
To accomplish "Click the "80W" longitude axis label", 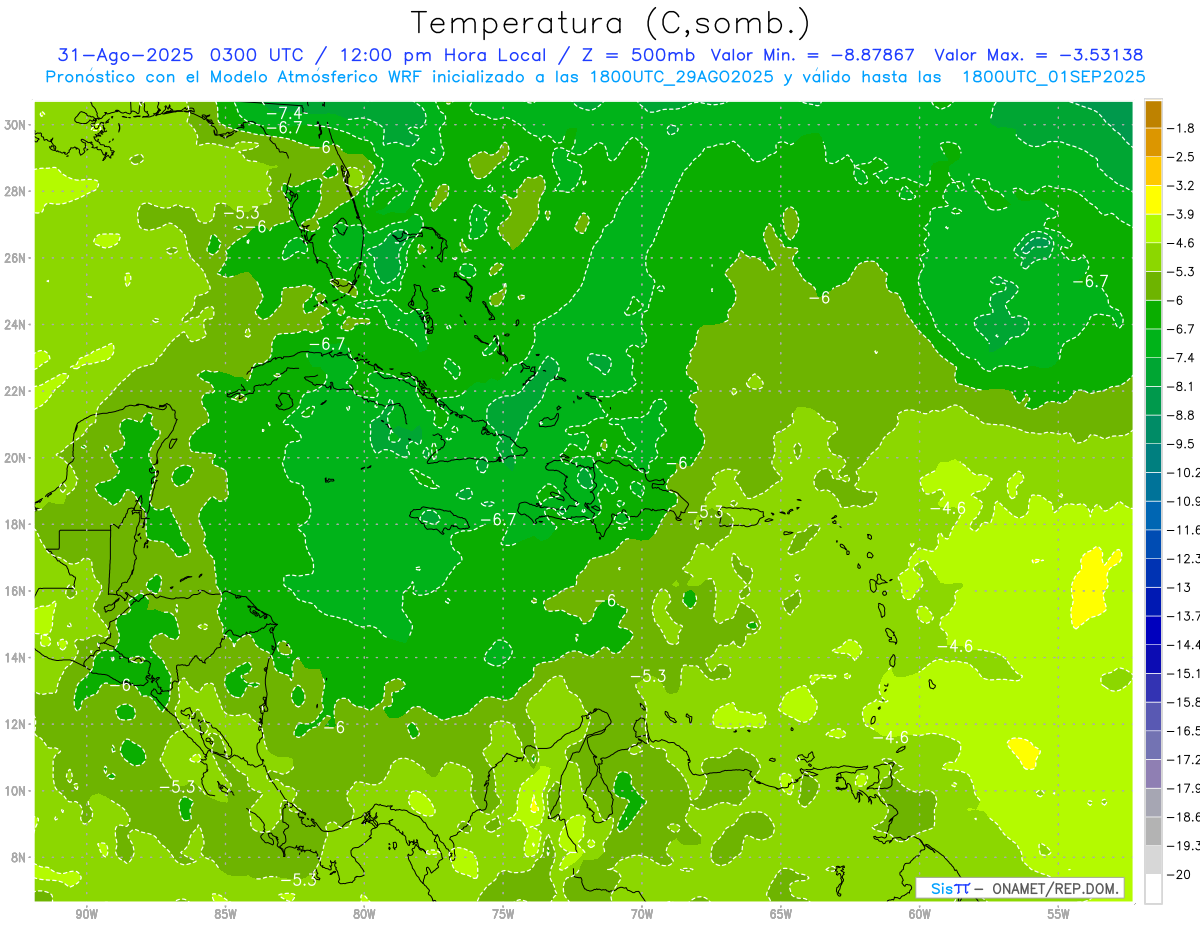I will click(364, 914).
